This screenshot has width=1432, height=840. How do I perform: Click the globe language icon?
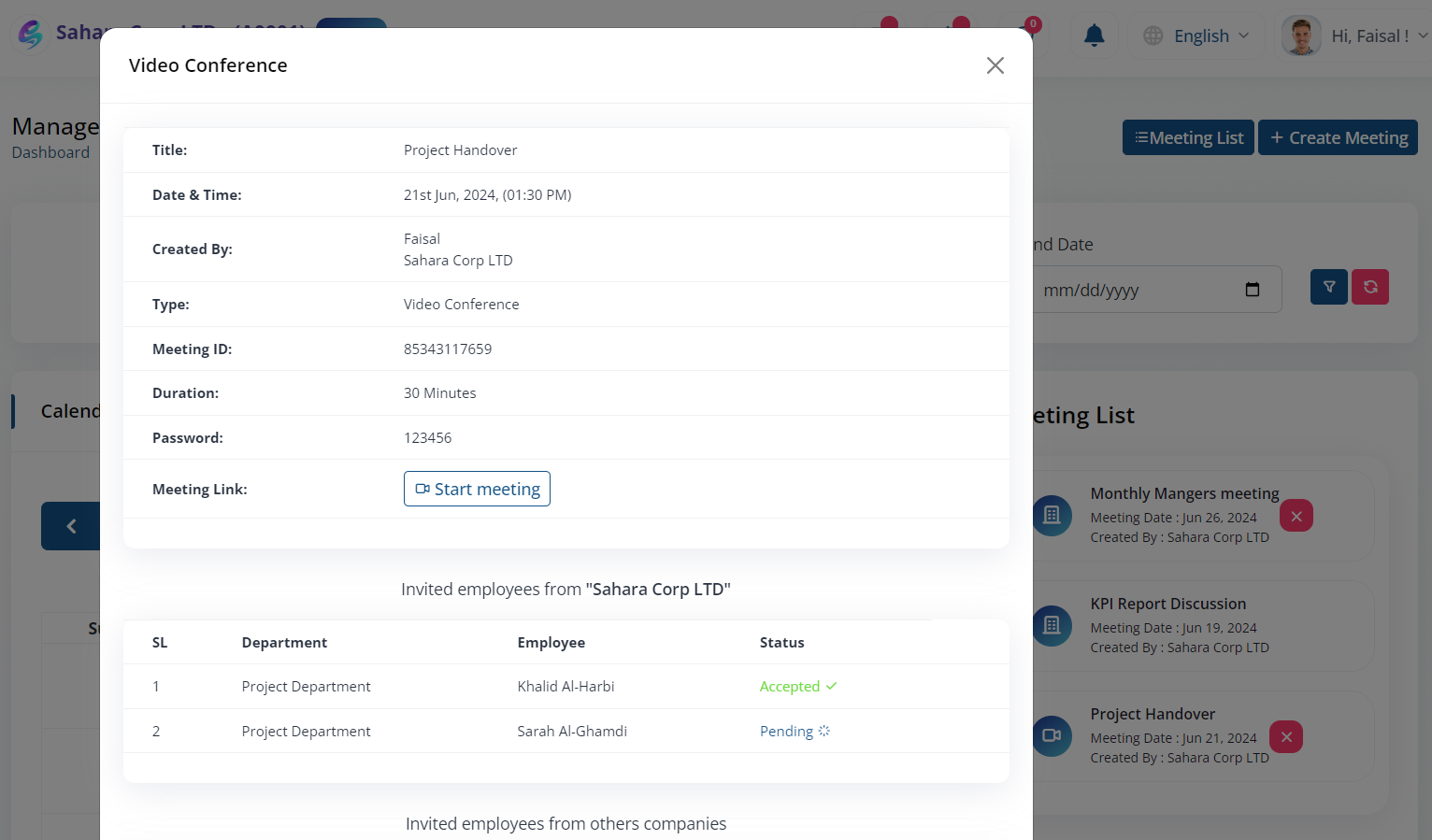(1153, 36)
